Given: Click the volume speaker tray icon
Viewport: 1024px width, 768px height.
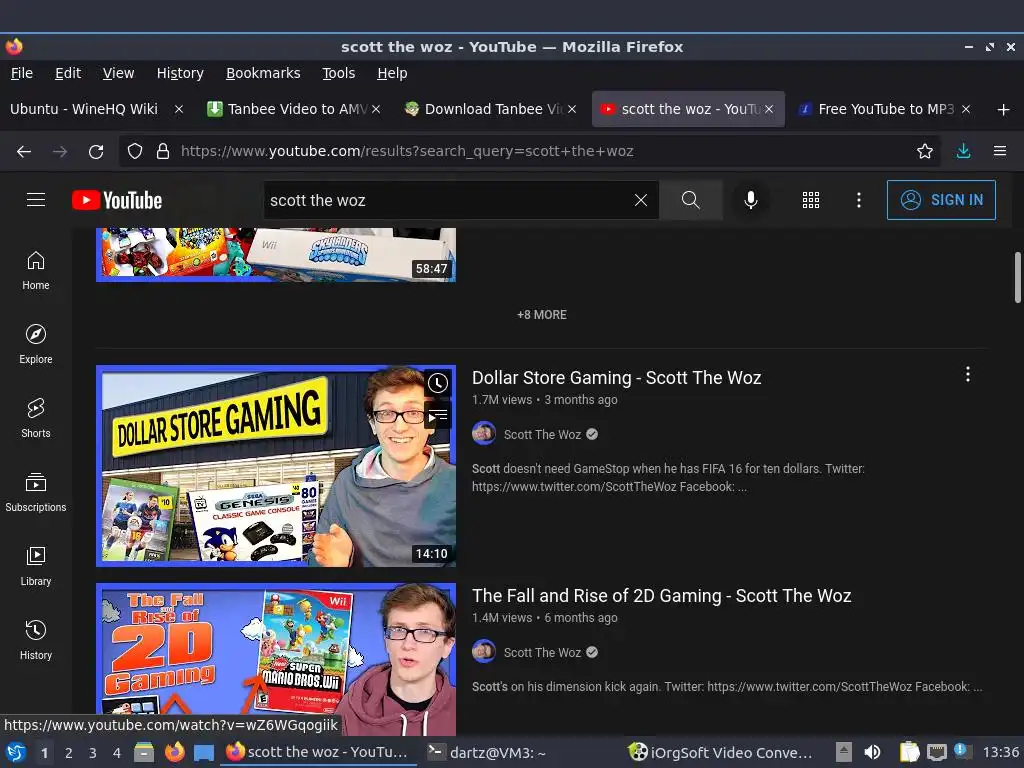Looking at the screenshot, I should (x=872, y=752).
